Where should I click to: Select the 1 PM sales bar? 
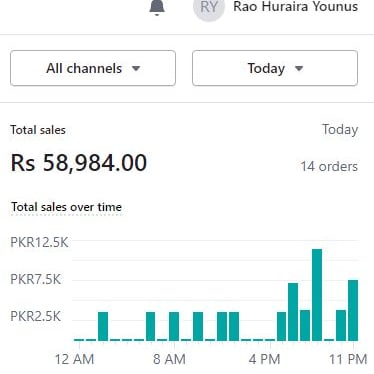tap(234, 326)
